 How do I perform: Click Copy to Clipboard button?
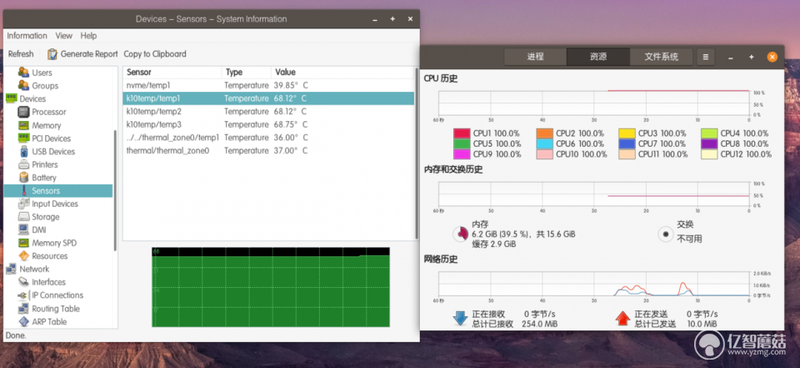coord(155,54)
